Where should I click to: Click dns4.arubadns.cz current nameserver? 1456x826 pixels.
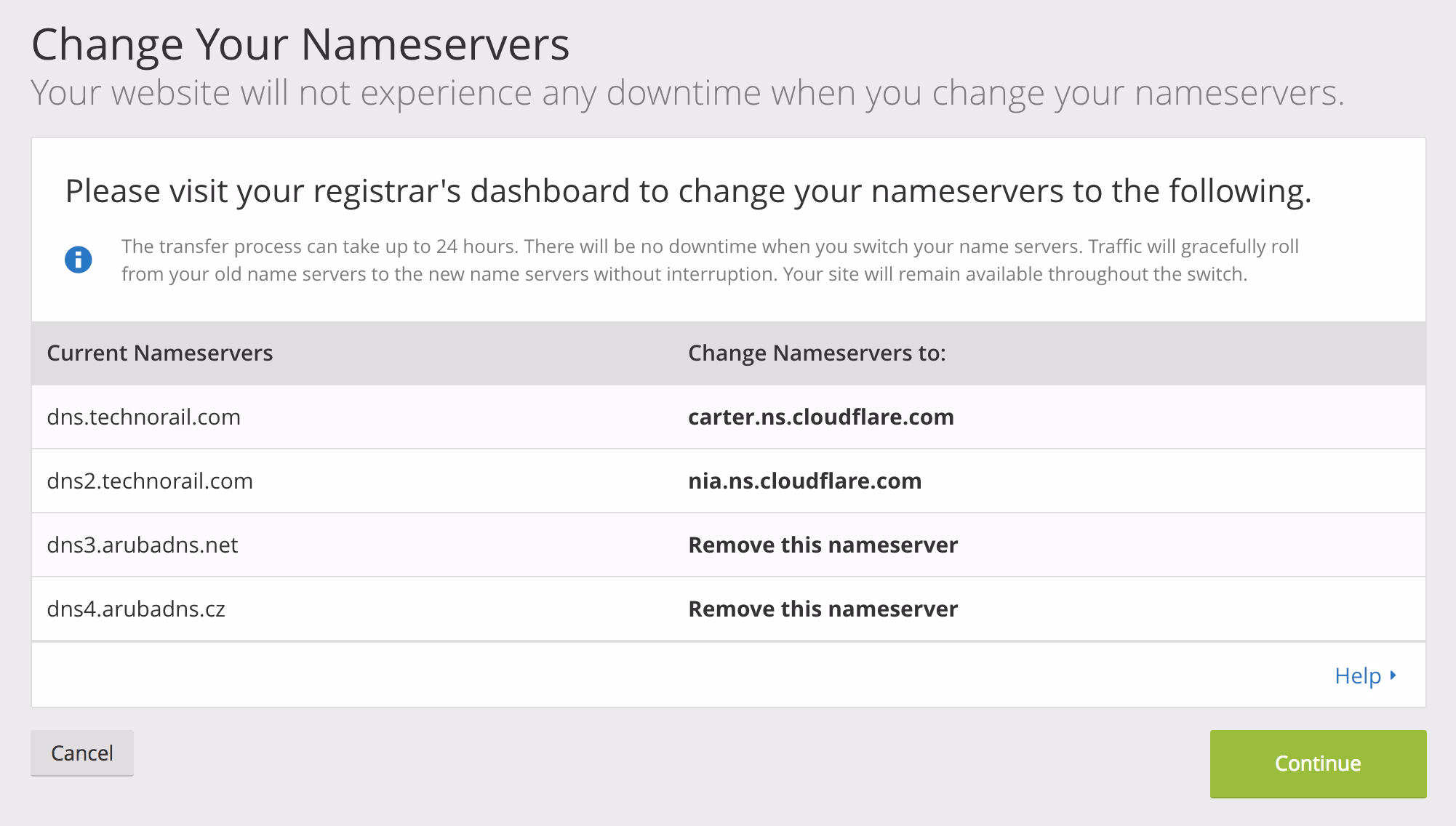pyautogui.click(x=136, y=609)
